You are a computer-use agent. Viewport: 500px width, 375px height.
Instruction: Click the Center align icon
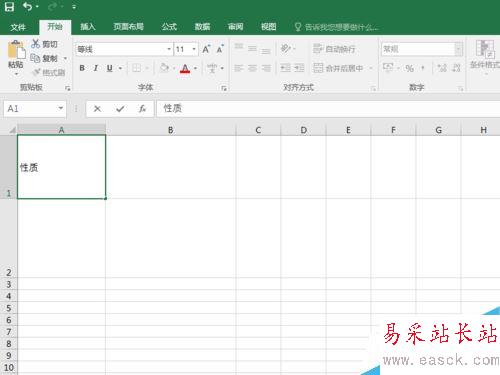(252, 68)
